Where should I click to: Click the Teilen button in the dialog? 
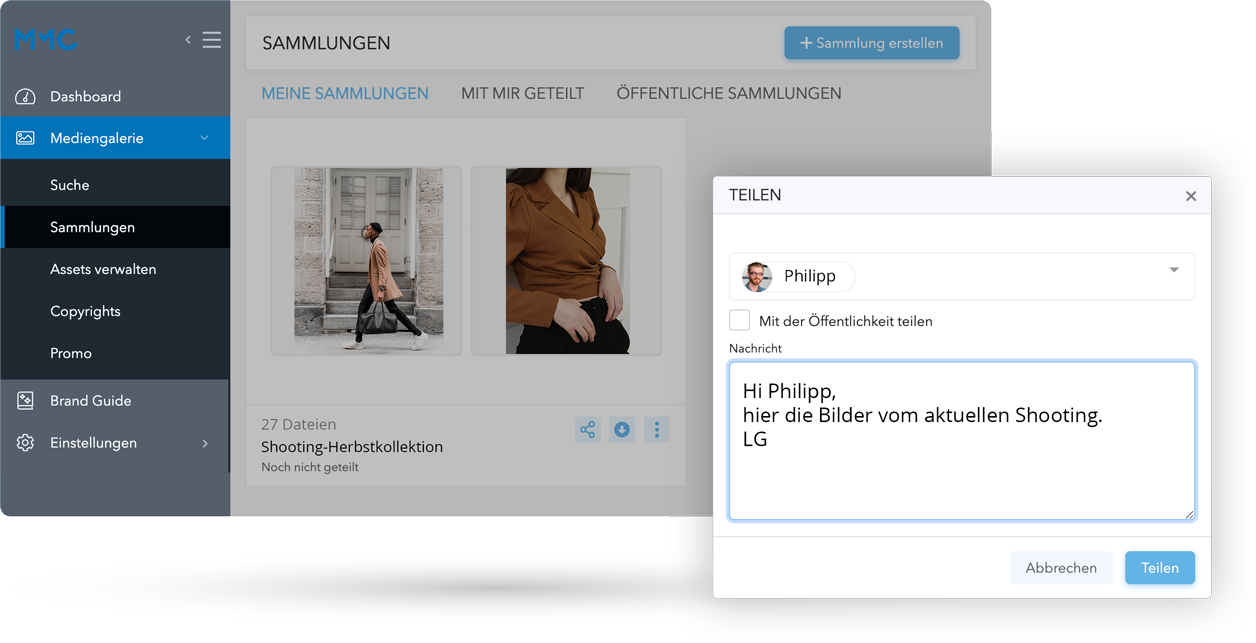pyautogui.click(x=1159, y=567)
